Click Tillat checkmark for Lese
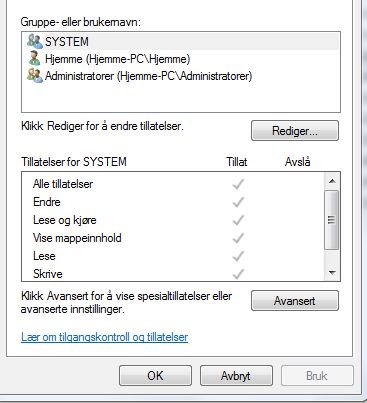367x403 pixels. pyautogui.click(x=238, y=256)
